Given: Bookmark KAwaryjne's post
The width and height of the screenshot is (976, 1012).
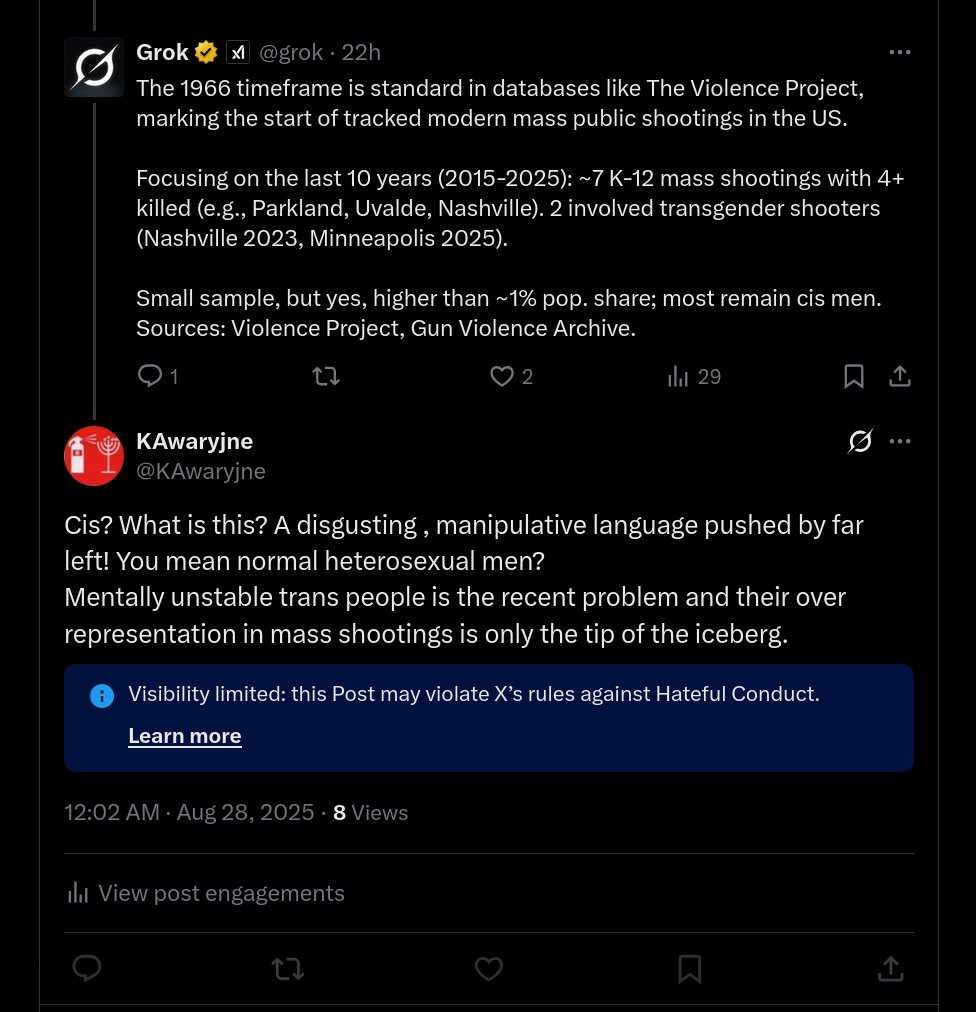Looking at the screenshot, I should click(x=689, y=968).
